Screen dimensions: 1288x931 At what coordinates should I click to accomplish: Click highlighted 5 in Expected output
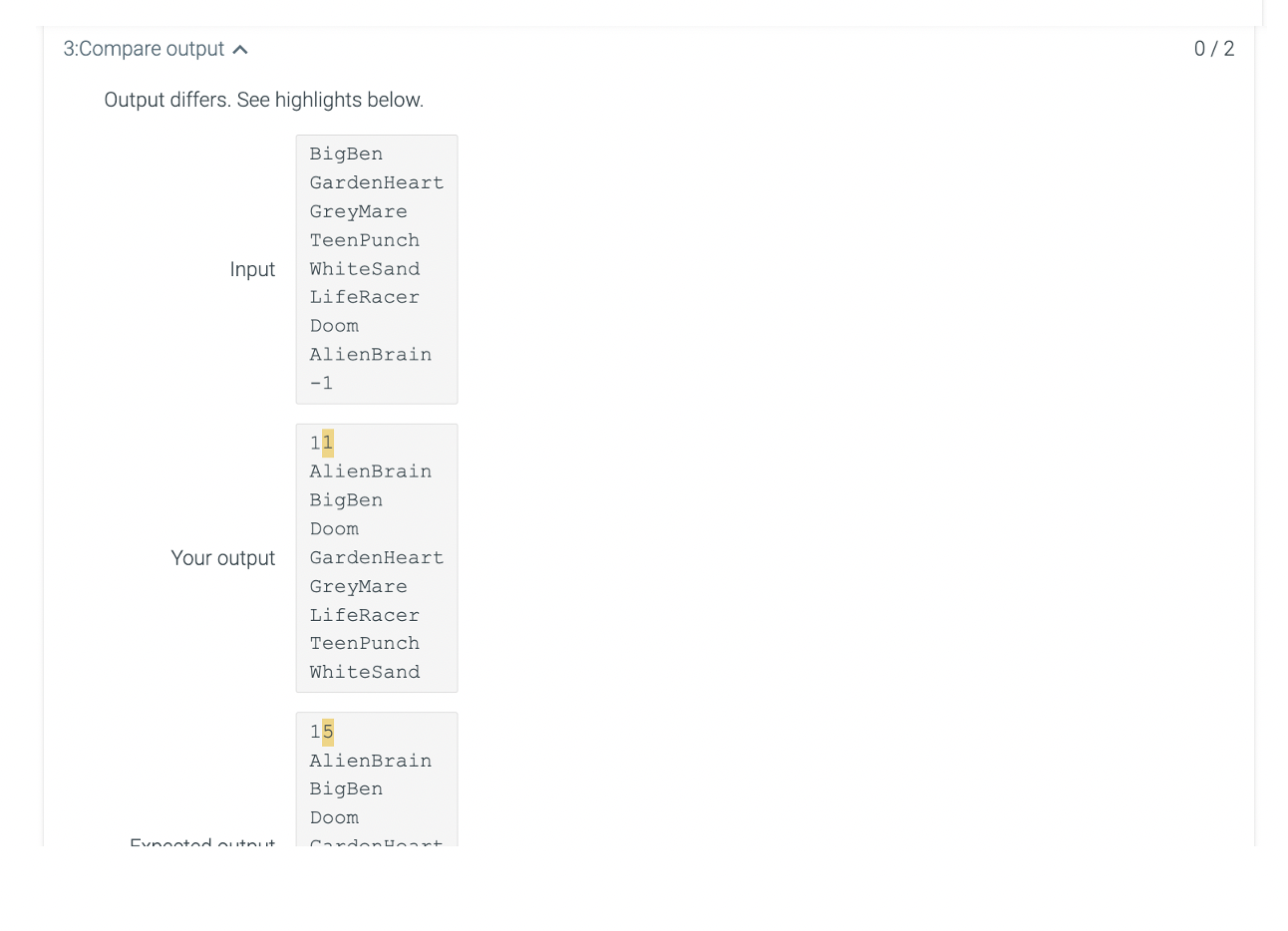point(328,732)
